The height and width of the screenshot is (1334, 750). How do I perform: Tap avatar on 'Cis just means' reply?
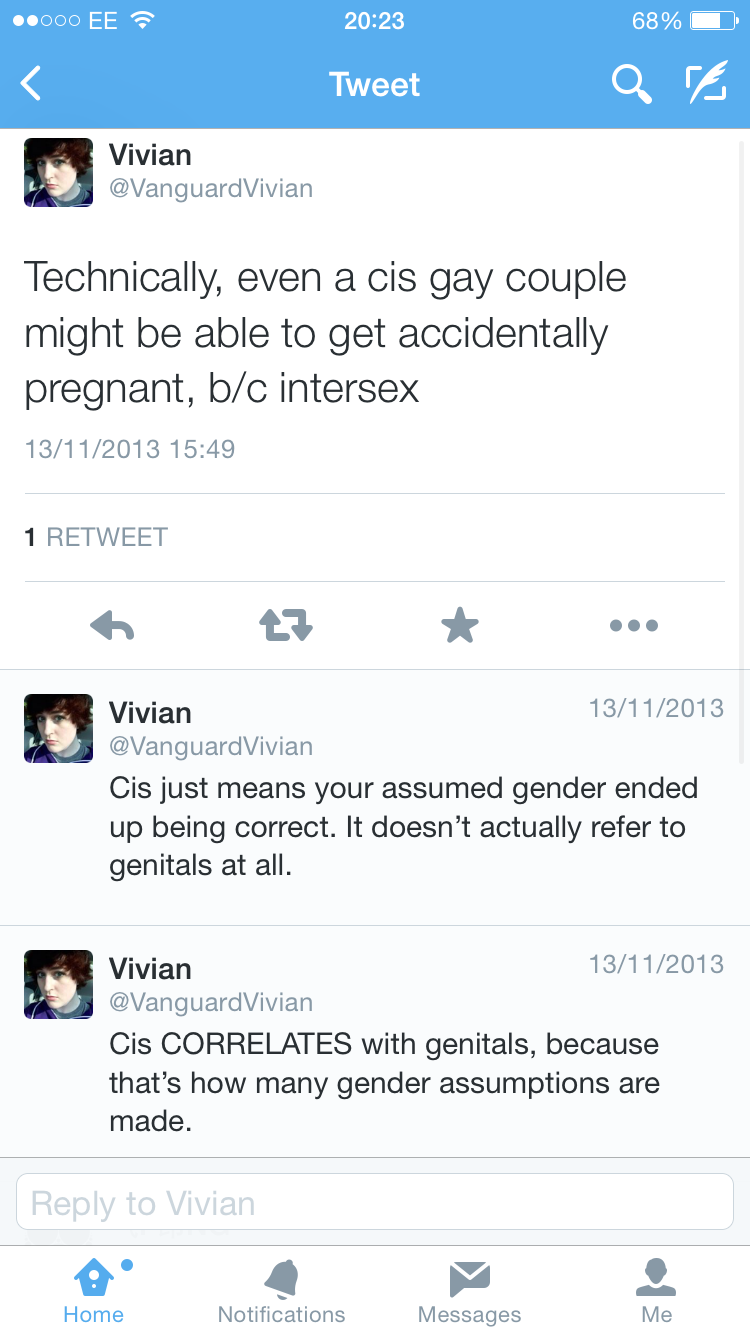(x=58, y=728)
